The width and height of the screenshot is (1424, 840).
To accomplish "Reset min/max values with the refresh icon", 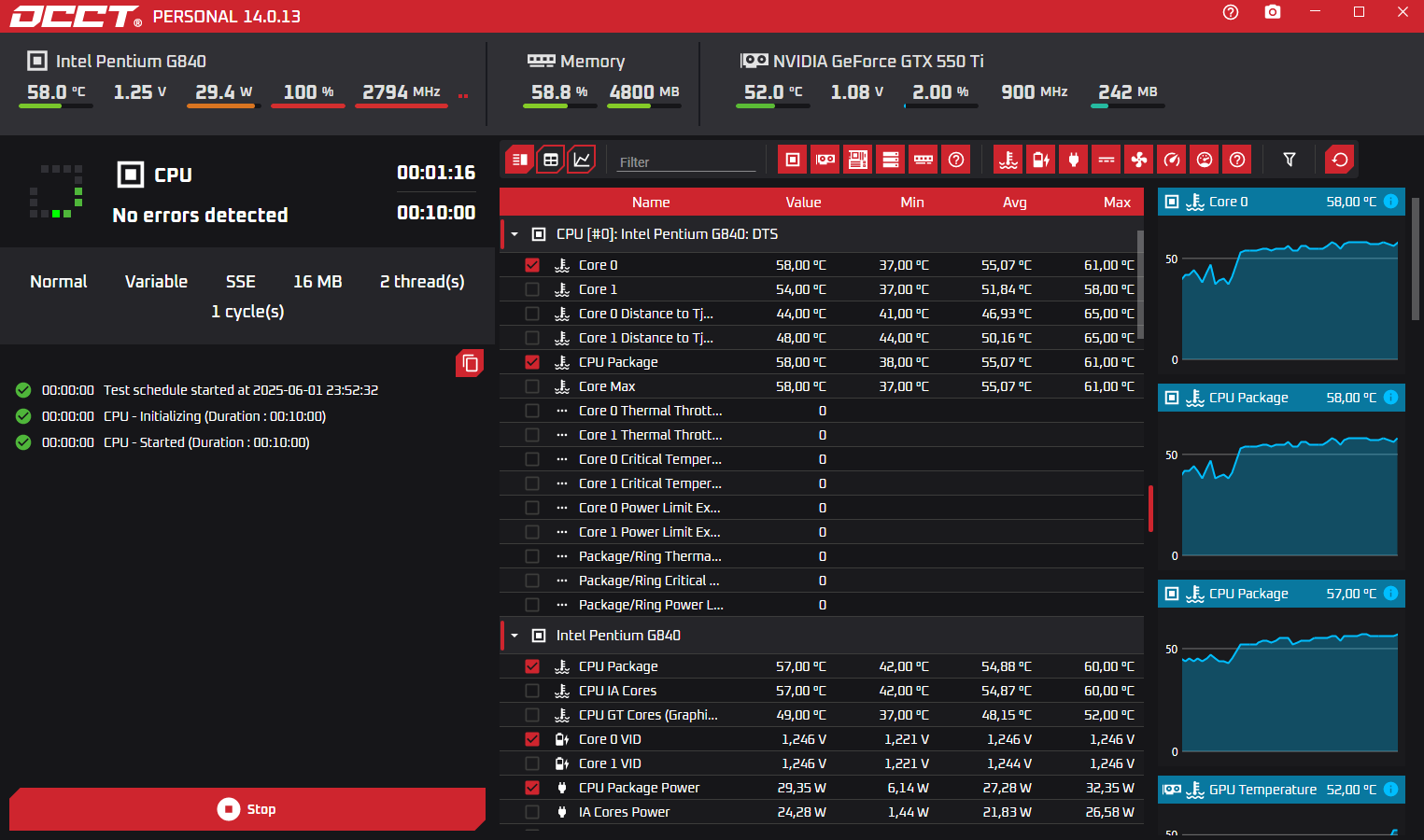I will click(x=1340, y=160).
